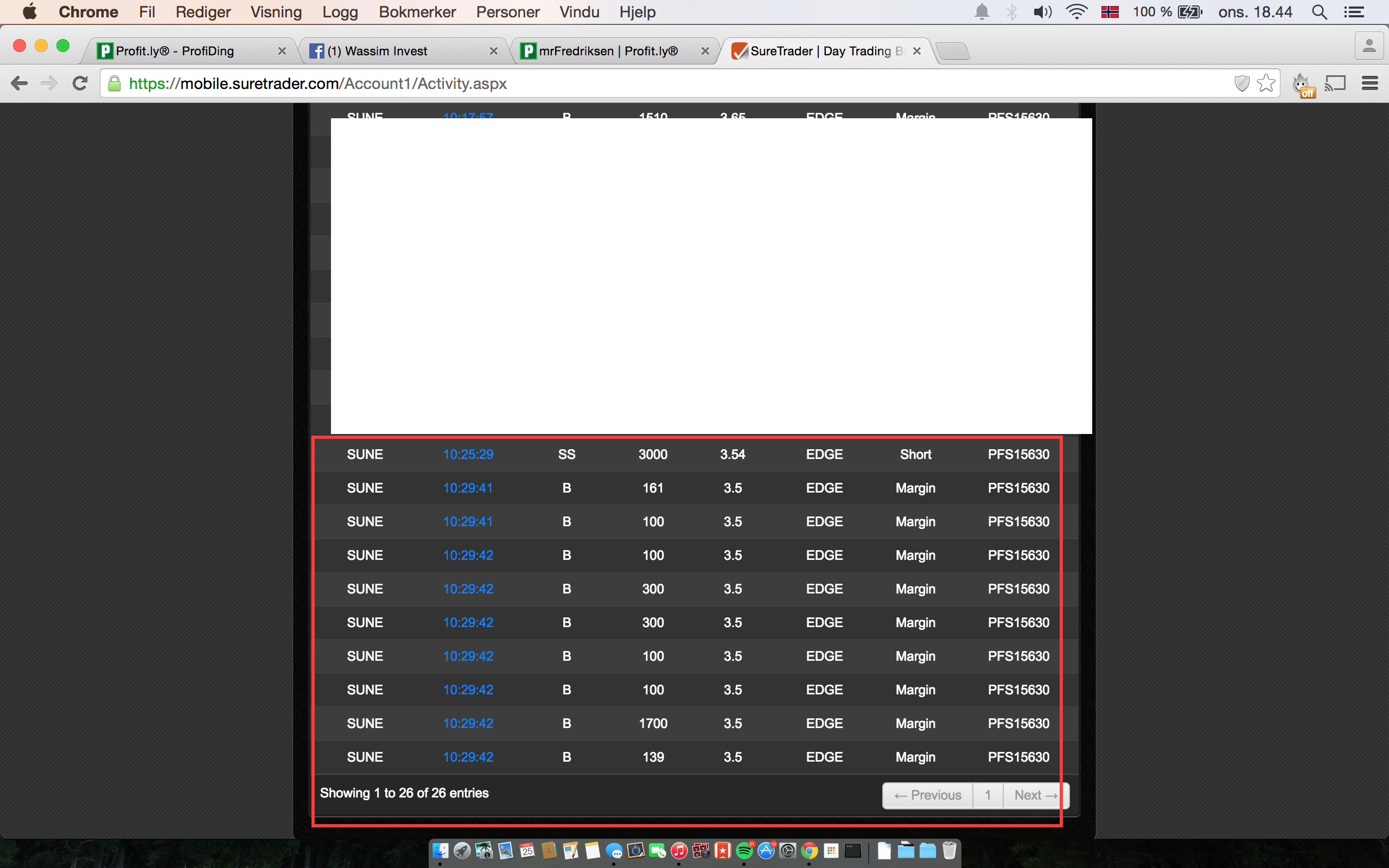Image resolution: width=1389 pixels, height=868 pixels.
Task: Open the Visning menu
Action: [276, 12]
